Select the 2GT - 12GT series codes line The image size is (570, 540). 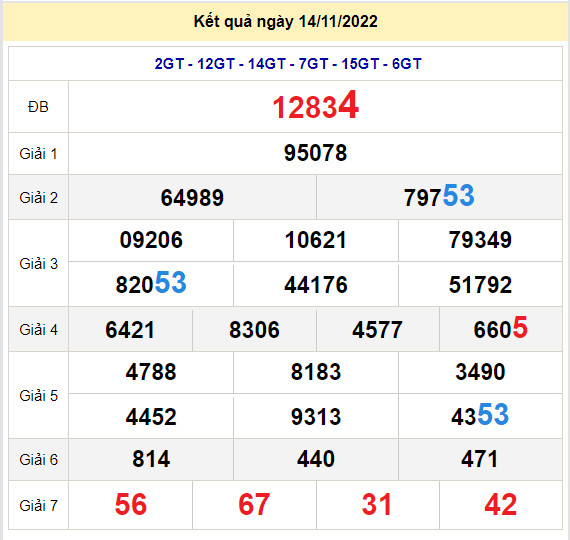point(288,64)
